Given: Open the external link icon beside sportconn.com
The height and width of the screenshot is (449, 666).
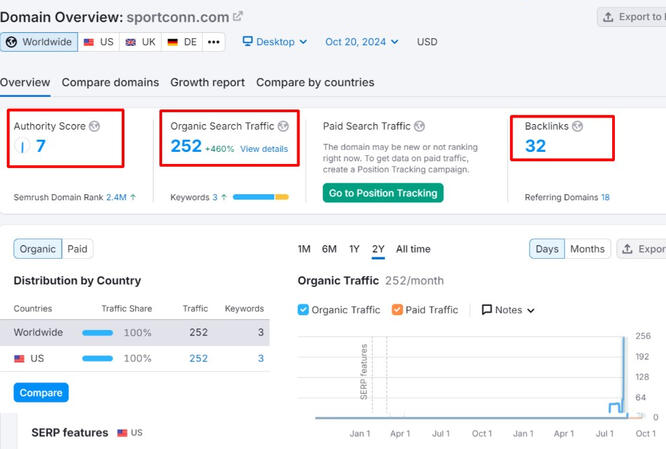Looking at the screenshot, I should (x=237, y=17).
